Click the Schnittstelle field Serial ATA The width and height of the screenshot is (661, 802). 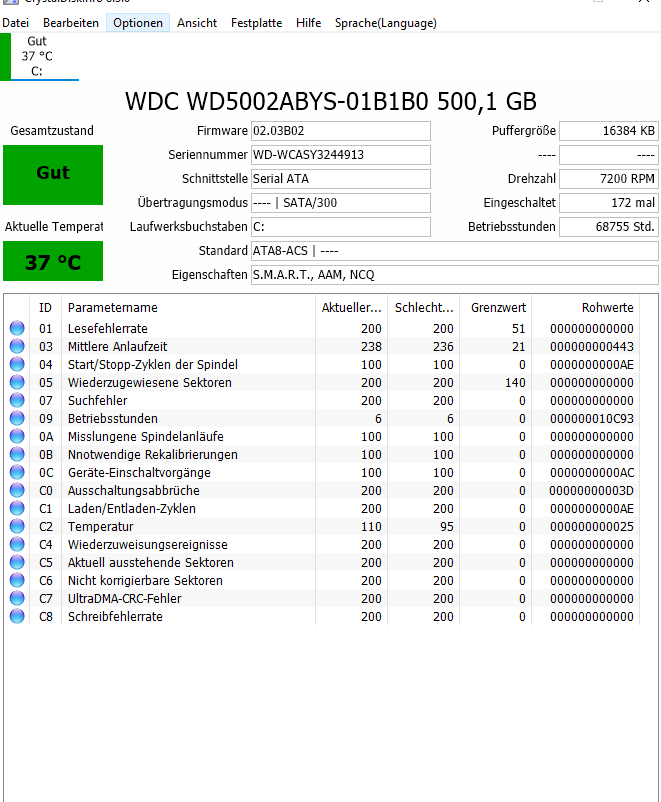pos(341,179)
